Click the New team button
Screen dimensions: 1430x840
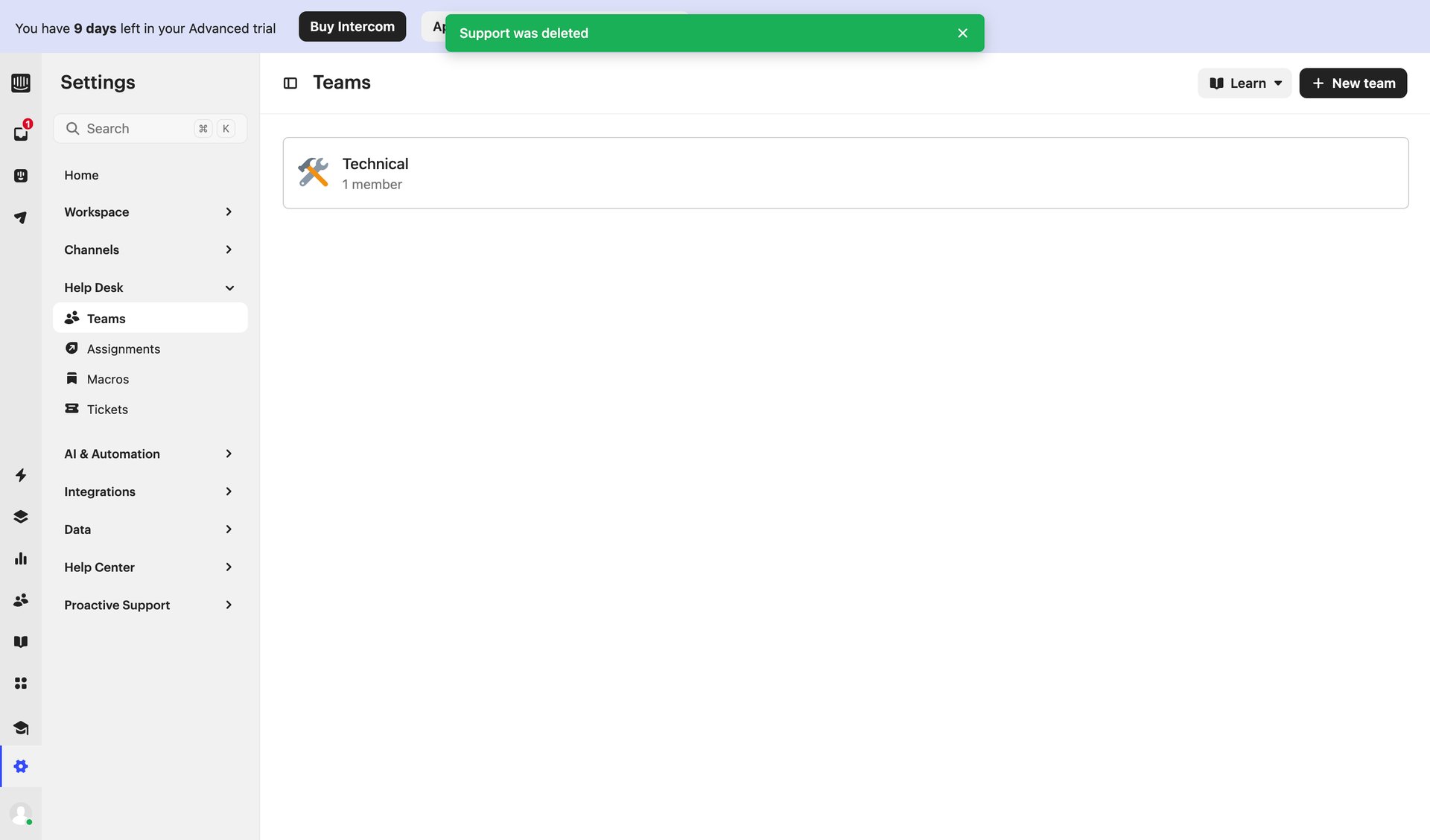[x=1353, y=83]
